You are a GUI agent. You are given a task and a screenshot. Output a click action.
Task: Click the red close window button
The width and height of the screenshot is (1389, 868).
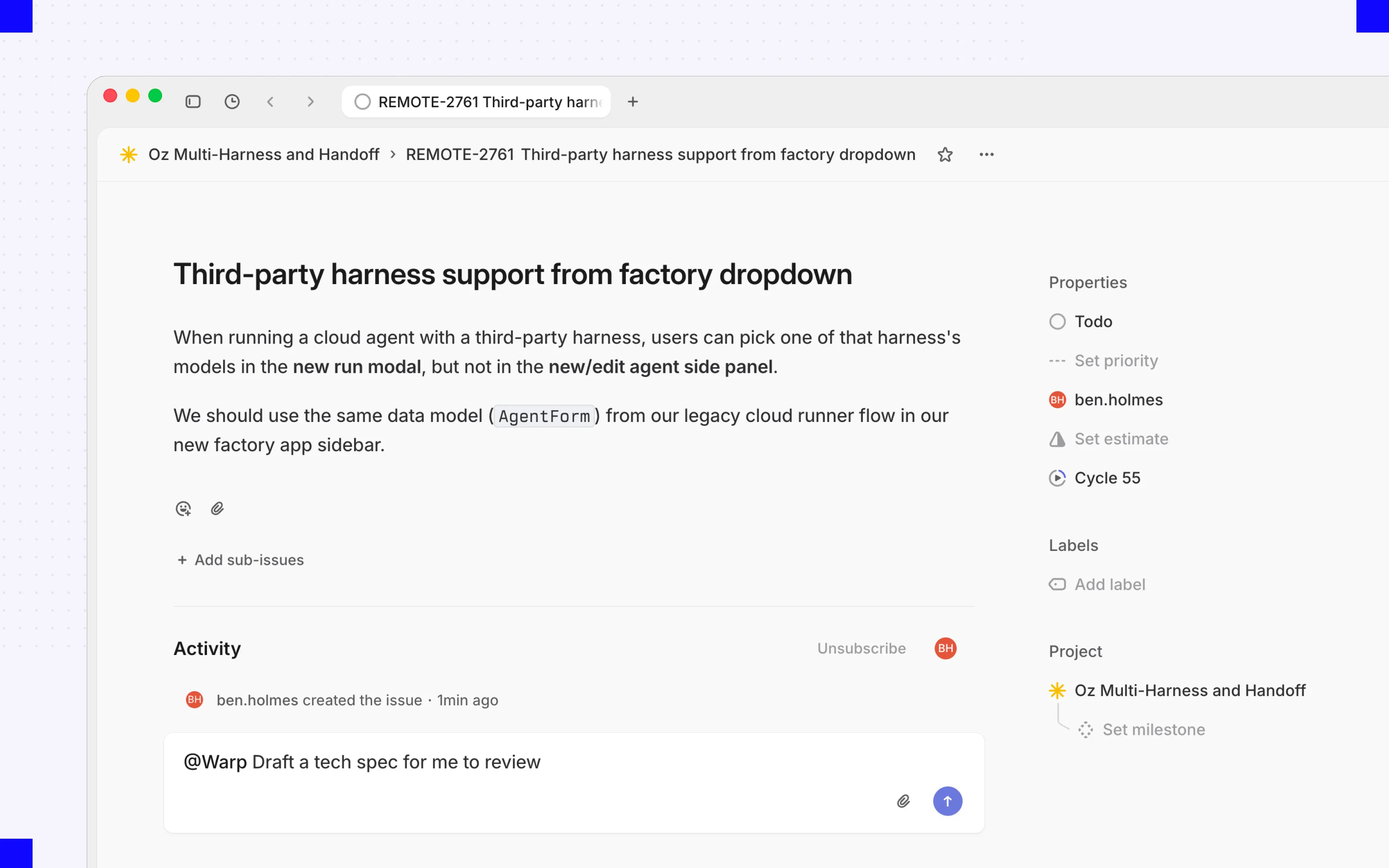click(x=110, y=95)
